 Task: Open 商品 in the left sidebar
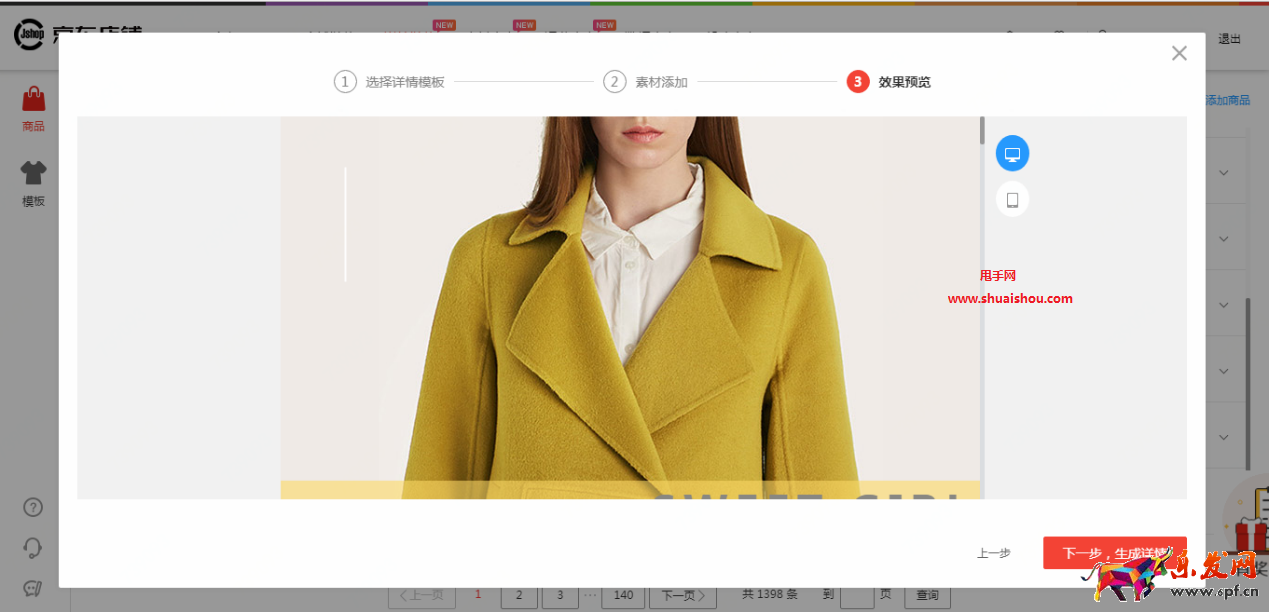click(x=33, y=109)
